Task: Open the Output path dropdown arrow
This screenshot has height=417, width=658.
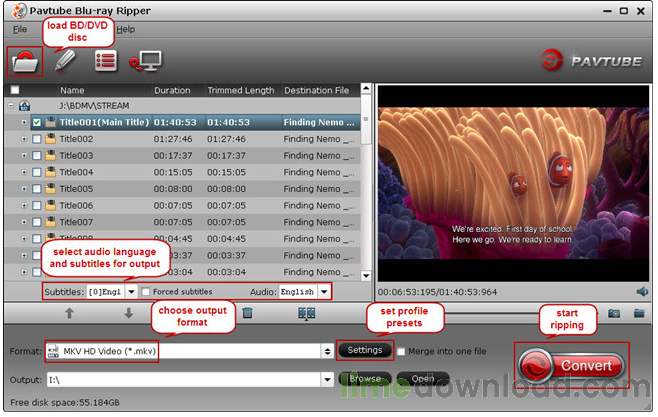Action: pos(327,380)
